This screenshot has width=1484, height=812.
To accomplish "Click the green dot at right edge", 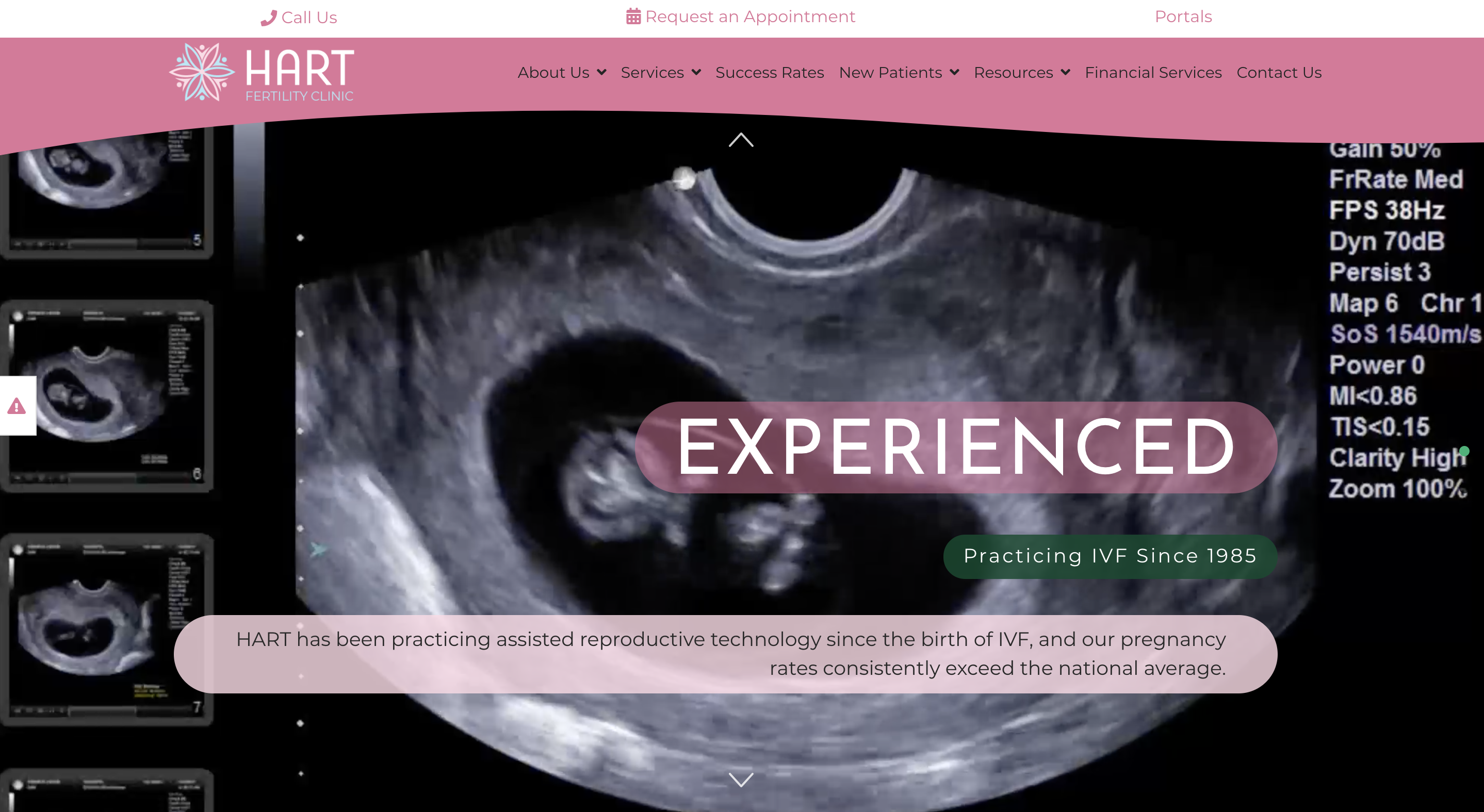I will pos(1464,451).
